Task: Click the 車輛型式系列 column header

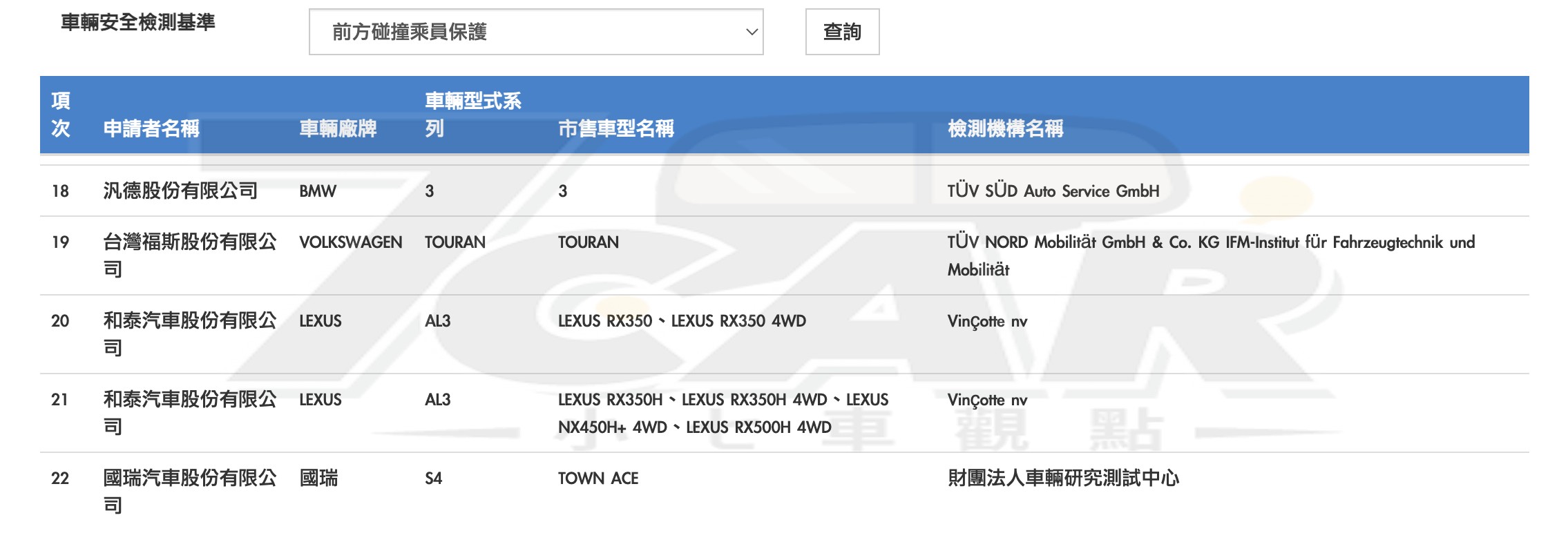Action: [472, 115]
